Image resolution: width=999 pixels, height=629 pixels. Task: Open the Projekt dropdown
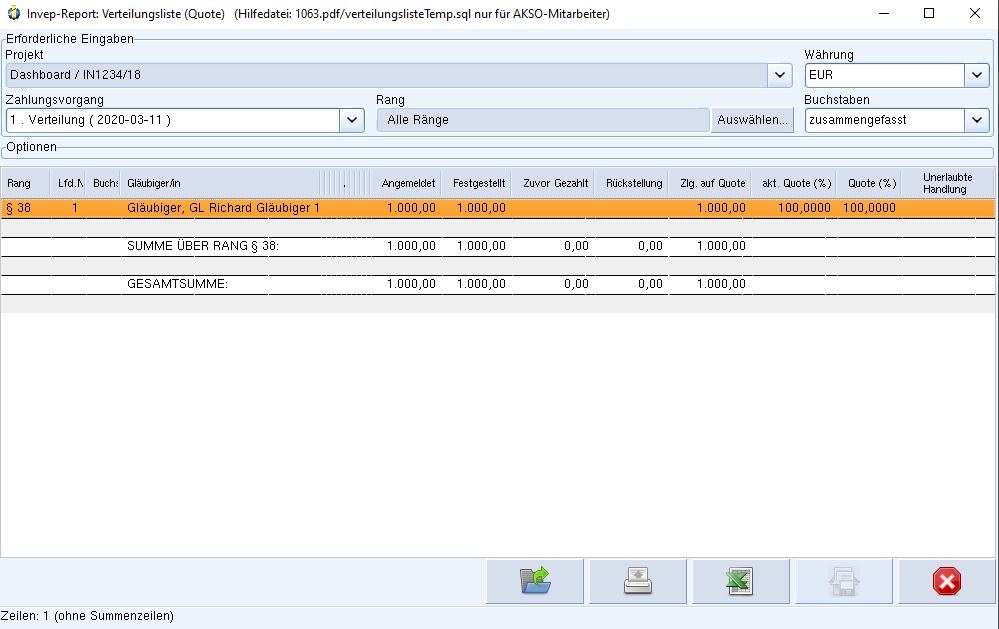780,75
